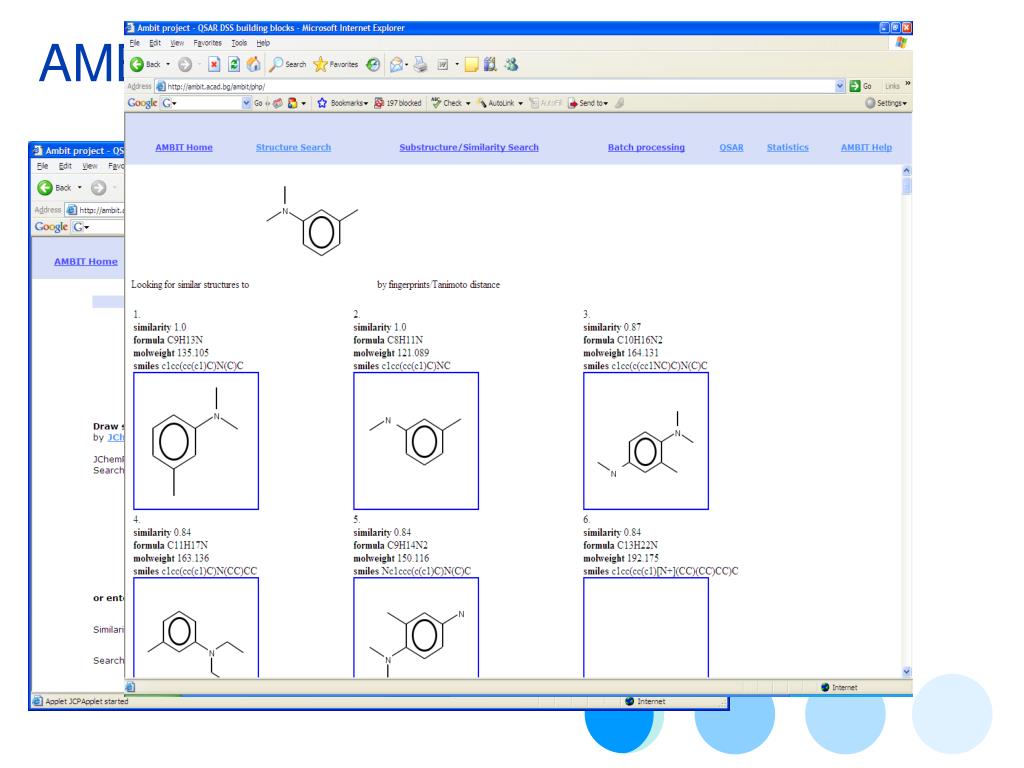The width and height of the screenshot is (1024, 768).
Task: Open the AMBIT Home link in the background window
Action: click(x=86, y=261)
